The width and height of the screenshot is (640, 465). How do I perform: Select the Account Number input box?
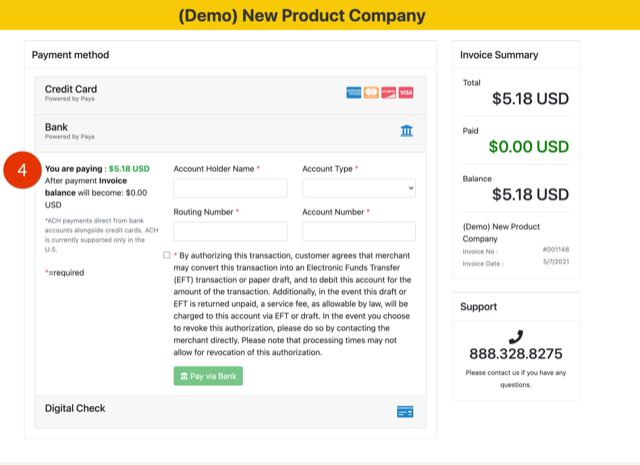click(x=358, y=231)
